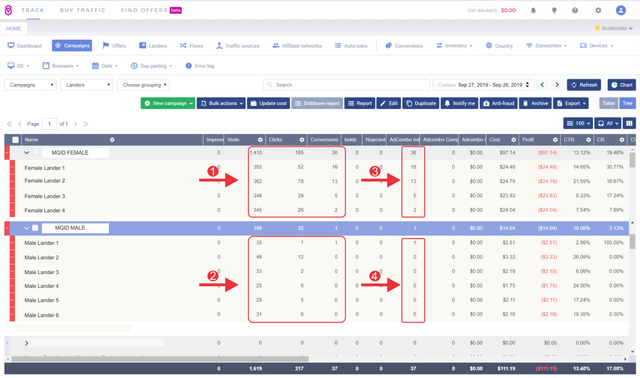
Task: Open OS dropdown menu
Action: (18, 66)
